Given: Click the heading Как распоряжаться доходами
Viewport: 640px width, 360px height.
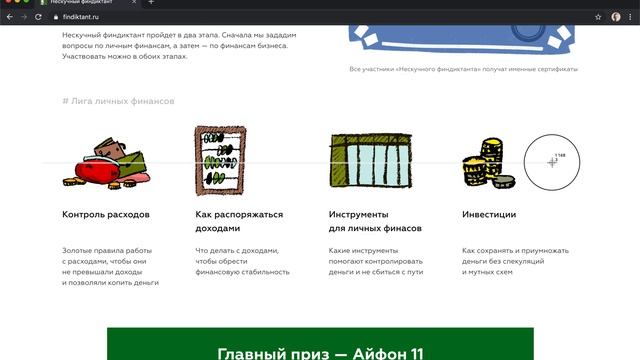Looking at the screenshot, I should click(x=239, y=221).
